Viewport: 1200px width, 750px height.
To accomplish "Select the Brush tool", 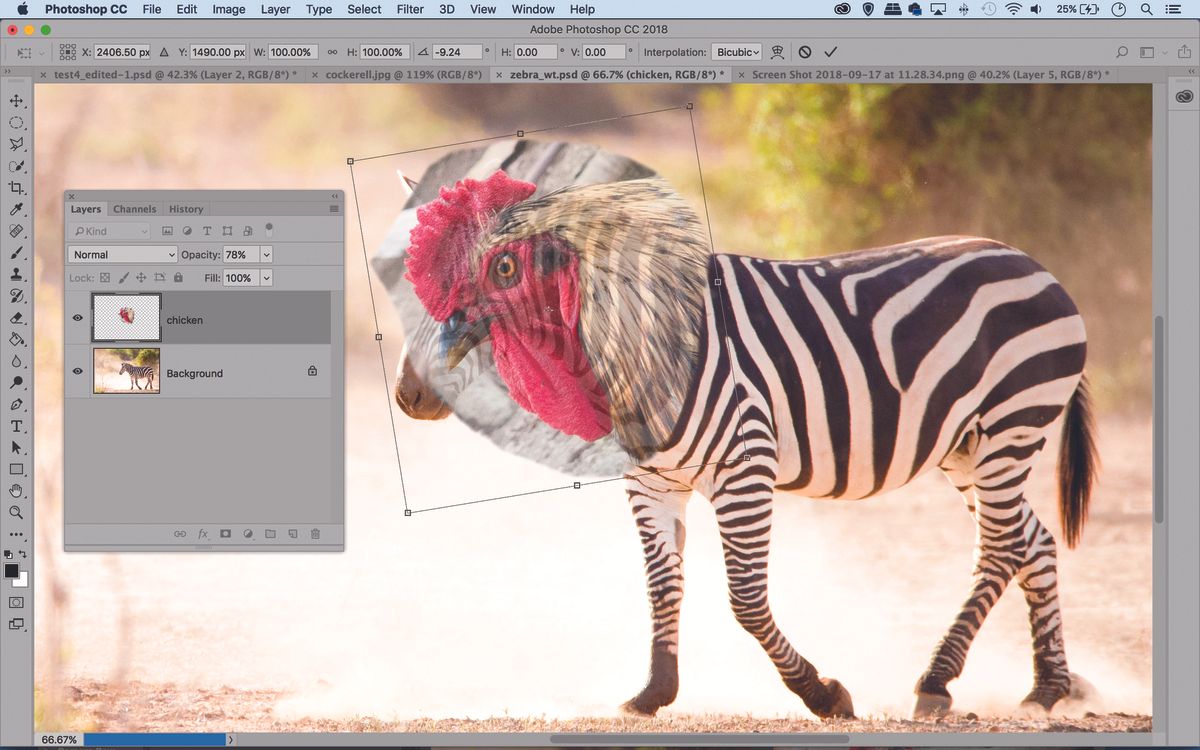I will pos(15,253).
